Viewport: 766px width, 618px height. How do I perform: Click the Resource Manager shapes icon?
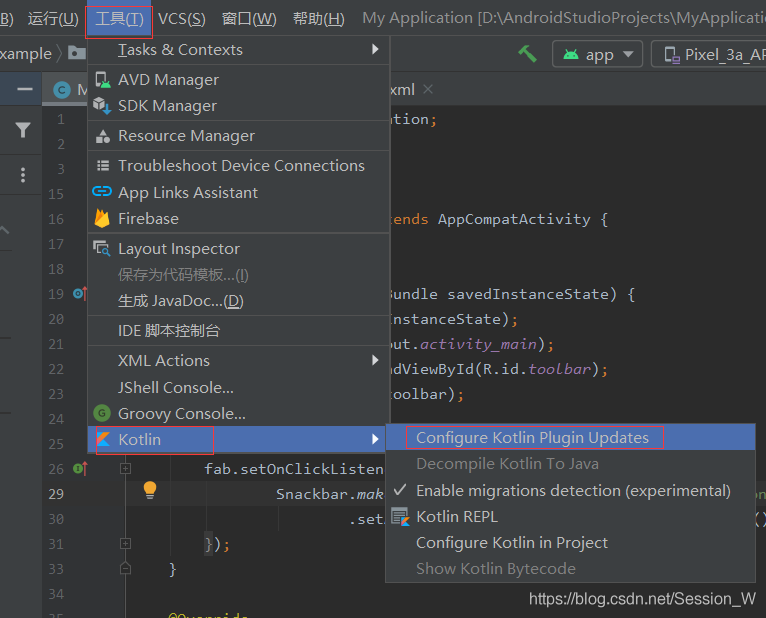[x=103, y=136]
